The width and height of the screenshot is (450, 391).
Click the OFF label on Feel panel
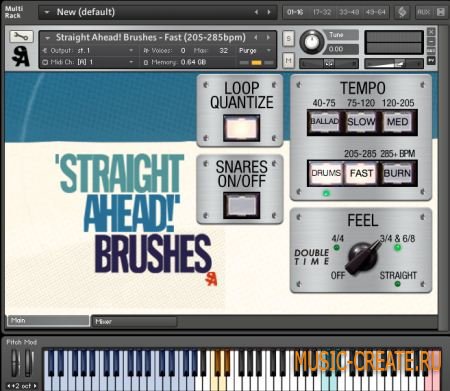338,276
